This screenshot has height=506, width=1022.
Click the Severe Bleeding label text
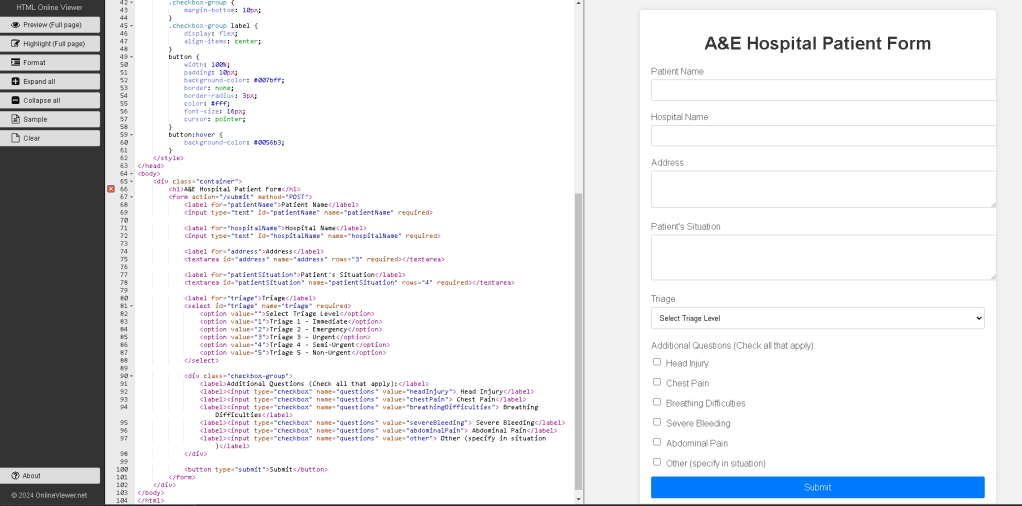[698, 423]
